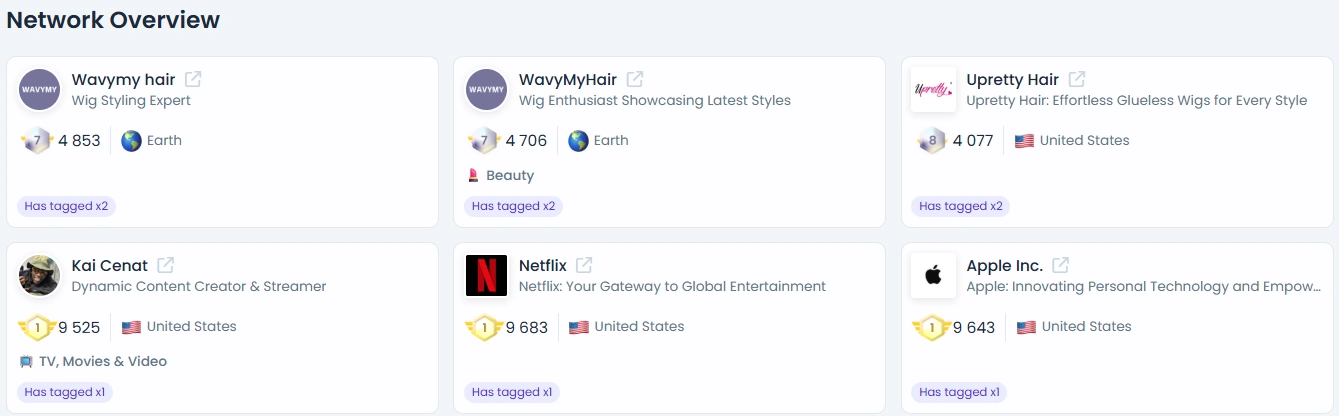
Task: Click the 9 683 rank value
Action: pos(527,327)
